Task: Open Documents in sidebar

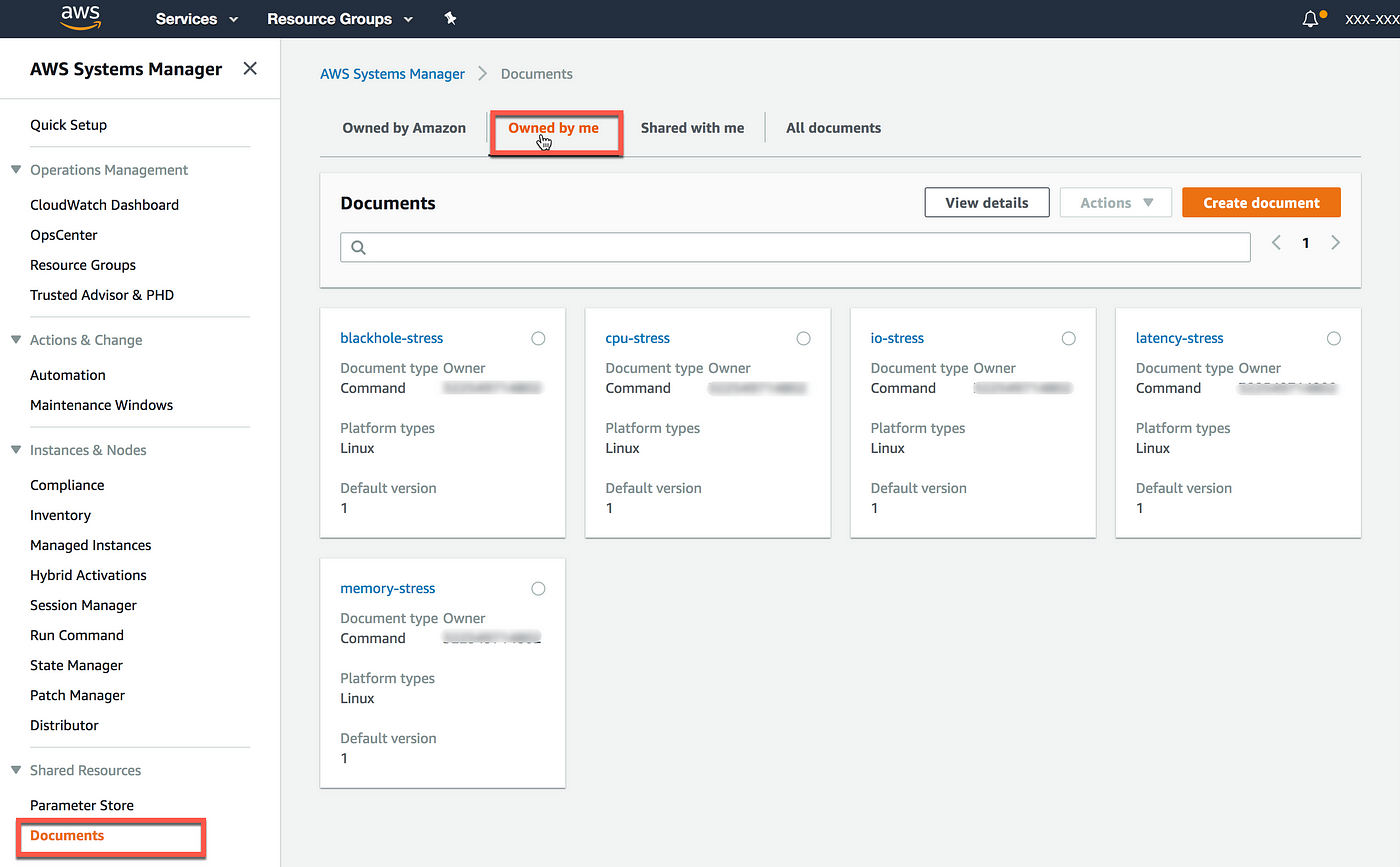Action: (x=67, y=835)
